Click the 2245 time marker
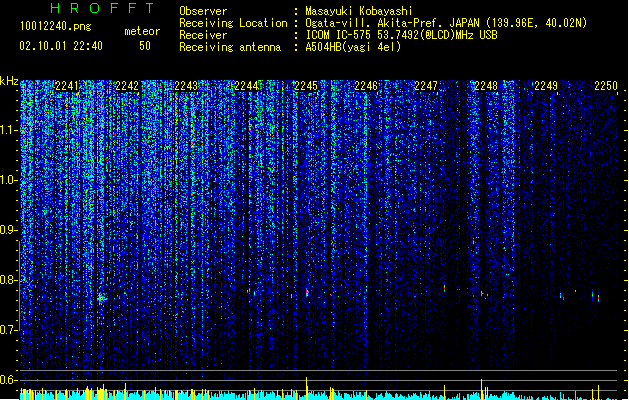The height and width of the screenshot is (400, 629). [306, 86]
